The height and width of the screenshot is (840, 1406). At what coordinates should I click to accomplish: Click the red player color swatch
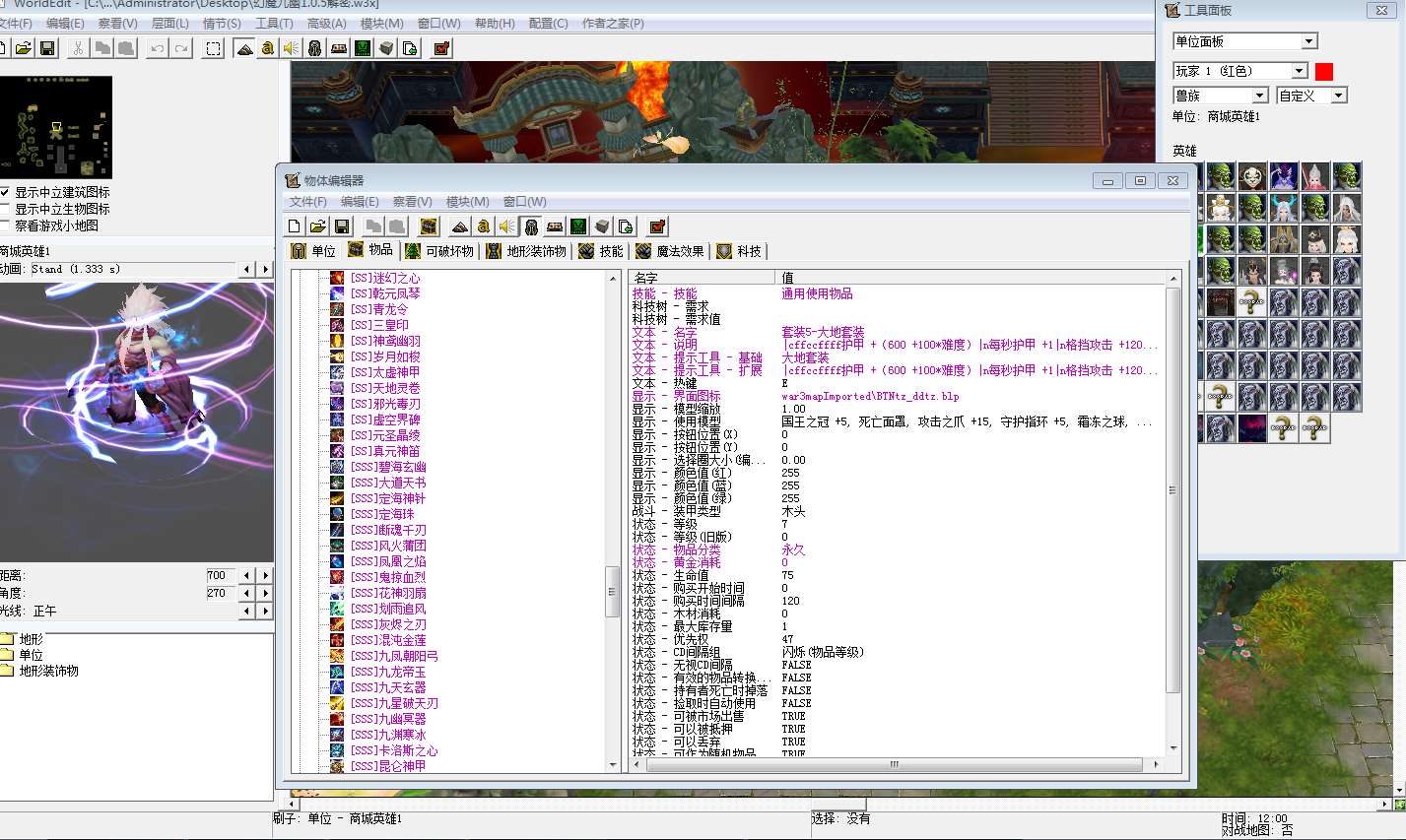click(1324, 71)
